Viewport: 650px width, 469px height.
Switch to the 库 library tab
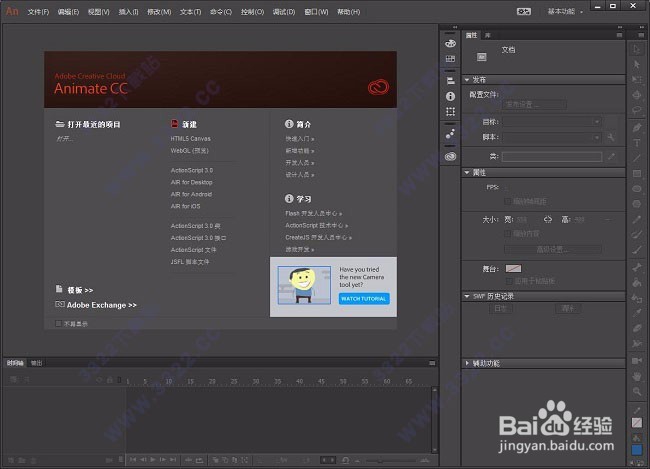(x=488, y=35)
